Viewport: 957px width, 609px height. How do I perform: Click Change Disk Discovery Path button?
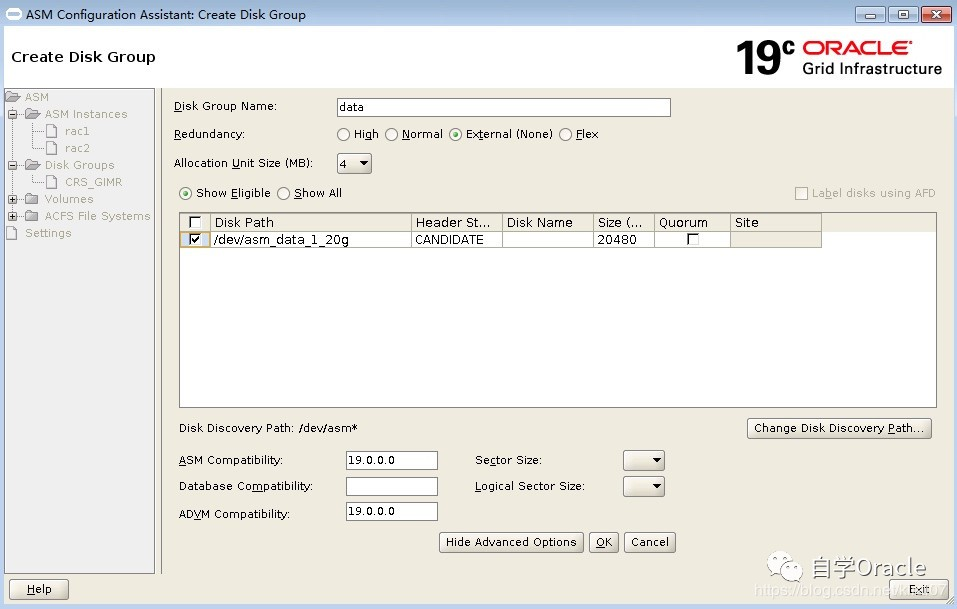point(838,428)
